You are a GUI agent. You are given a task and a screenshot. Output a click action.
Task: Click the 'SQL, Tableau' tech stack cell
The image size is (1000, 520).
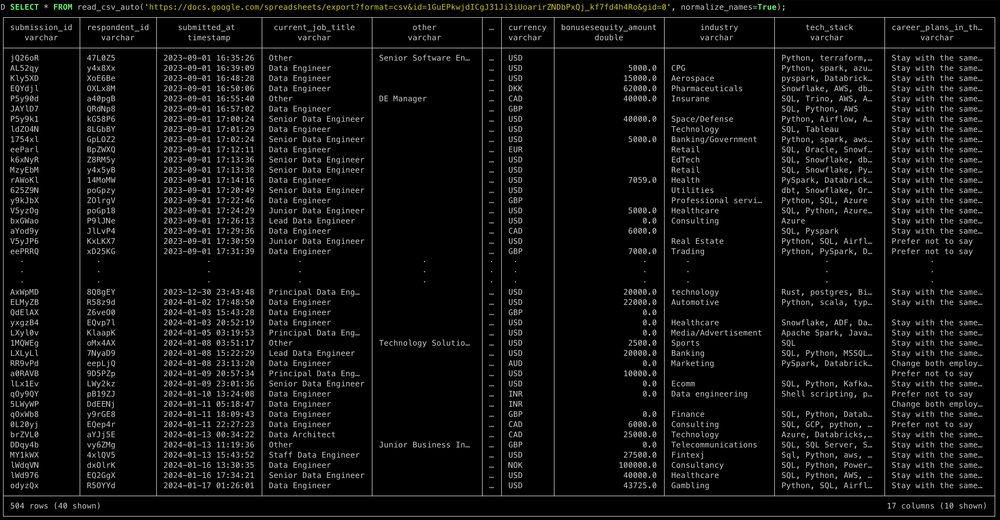[x=810, y=130]
